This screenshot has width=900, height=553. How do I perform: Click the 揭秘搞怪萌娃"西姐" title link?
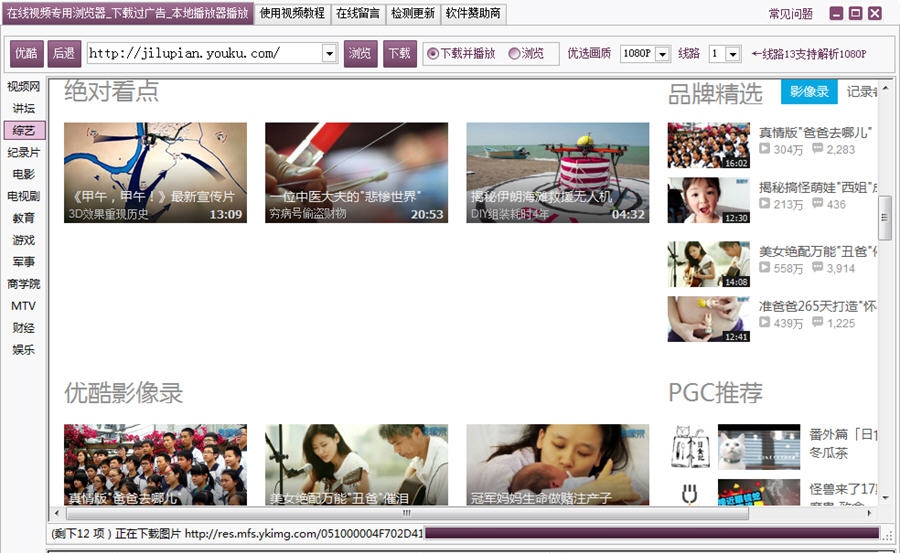click(817, 187)
